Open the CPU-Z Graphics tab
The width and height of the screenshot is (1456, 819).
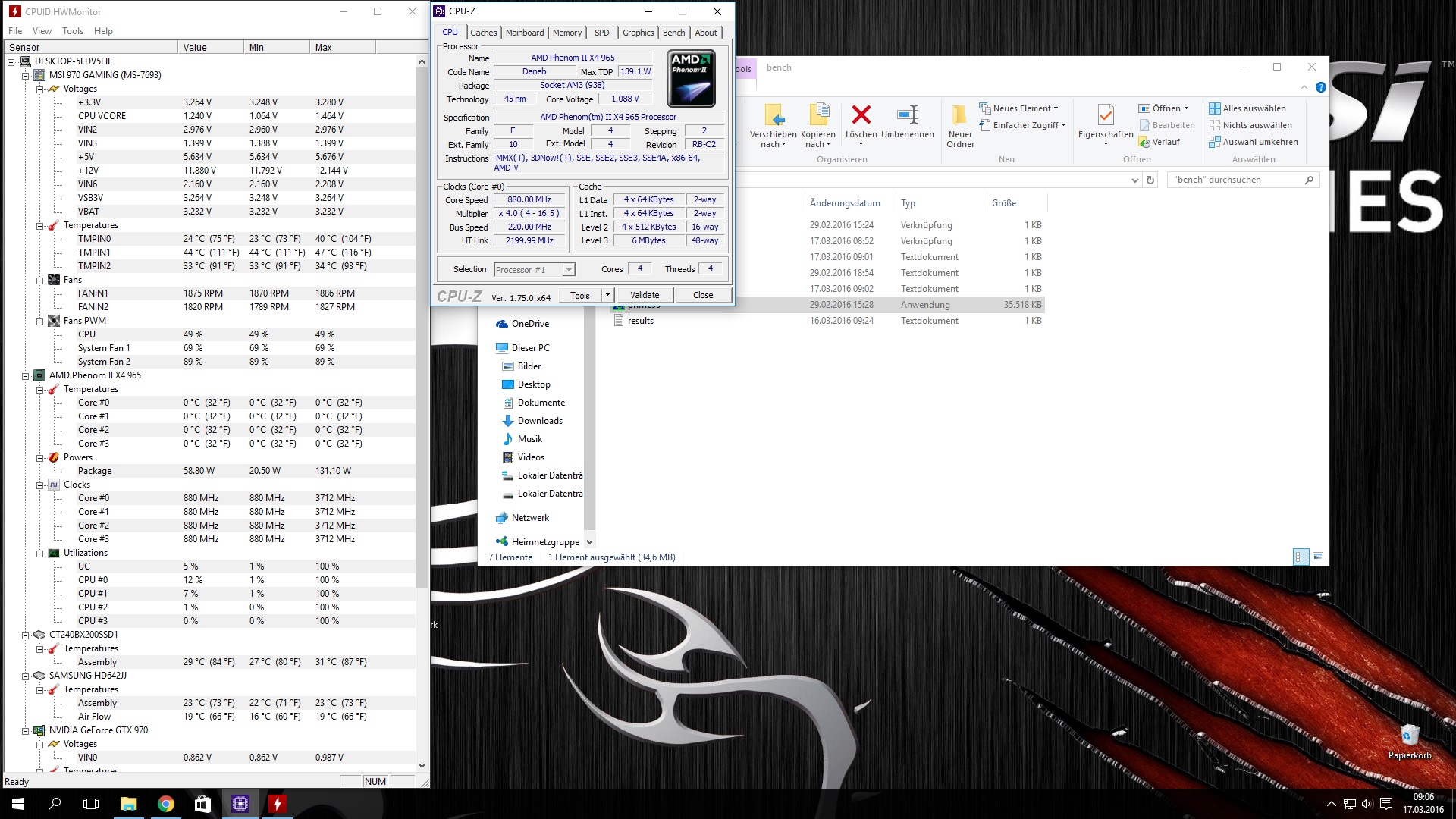pyautogui.click(x=638, y=33)
